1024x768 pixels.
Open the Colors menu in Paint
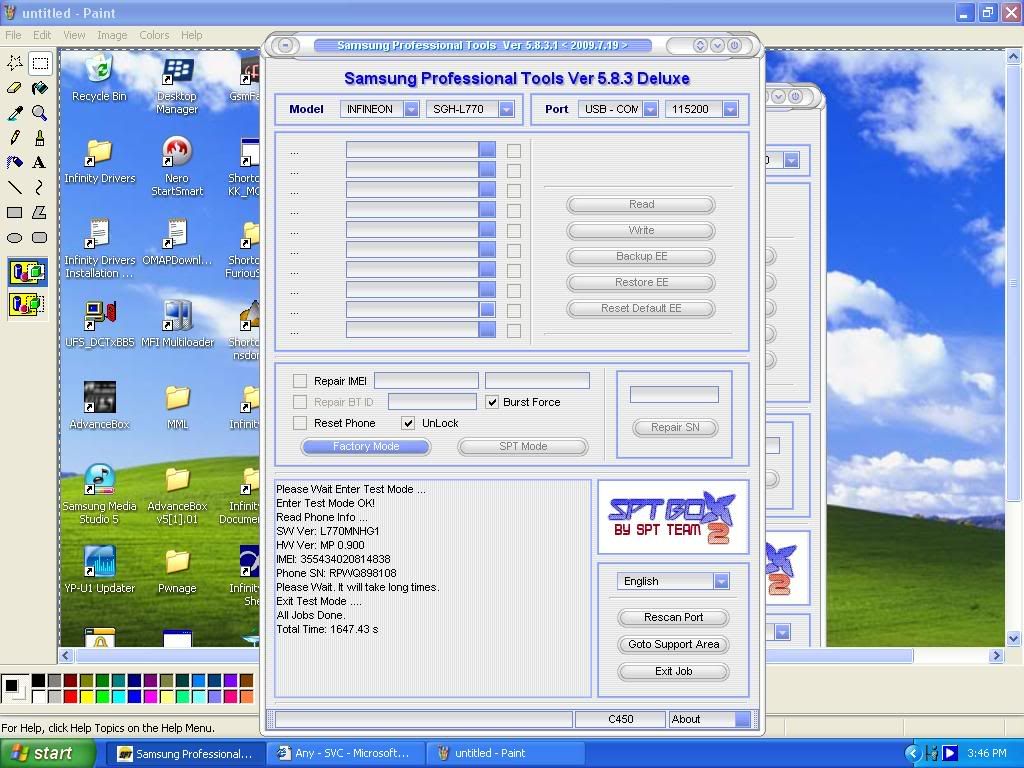click(154, 35)
